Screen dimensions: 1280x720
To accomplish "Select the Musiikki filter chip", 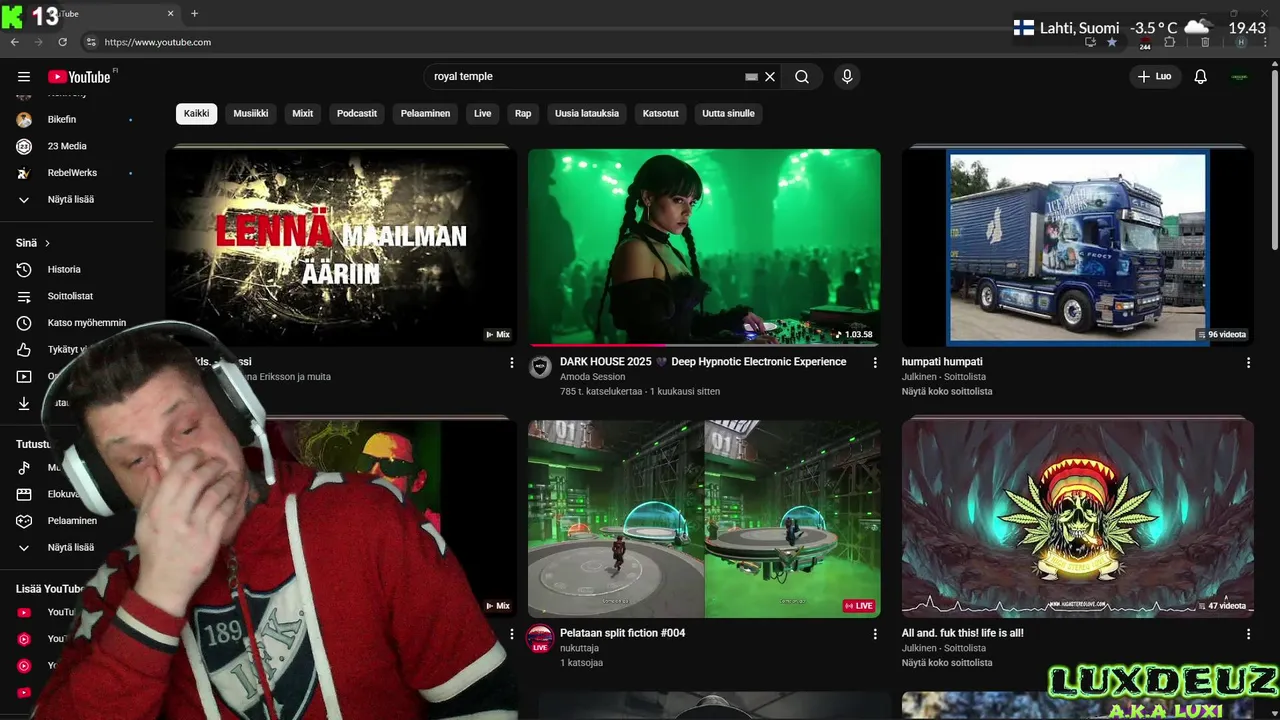I will coord(251,113).
